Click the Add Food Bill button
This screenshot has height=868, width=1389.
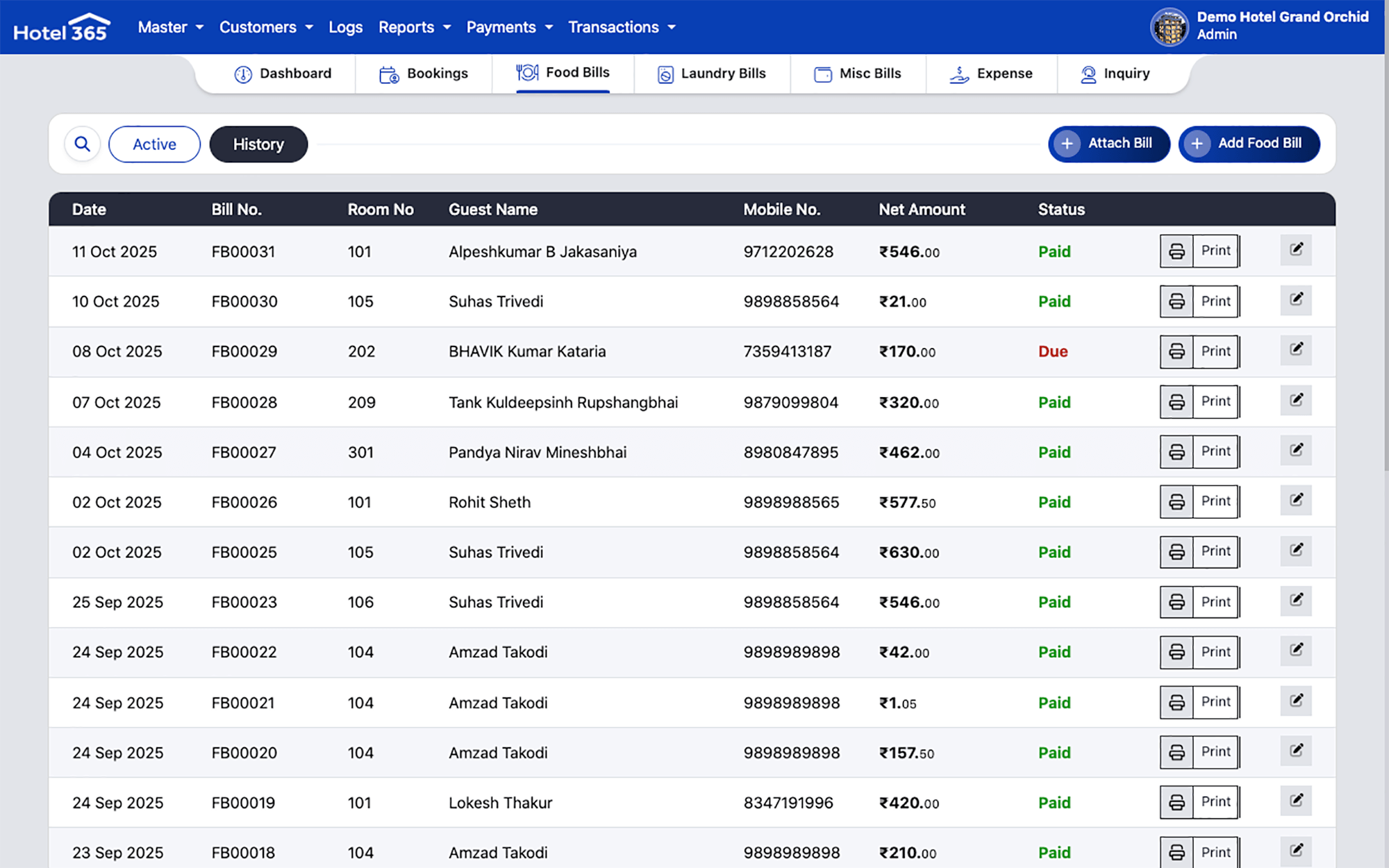click(1249, 144)
